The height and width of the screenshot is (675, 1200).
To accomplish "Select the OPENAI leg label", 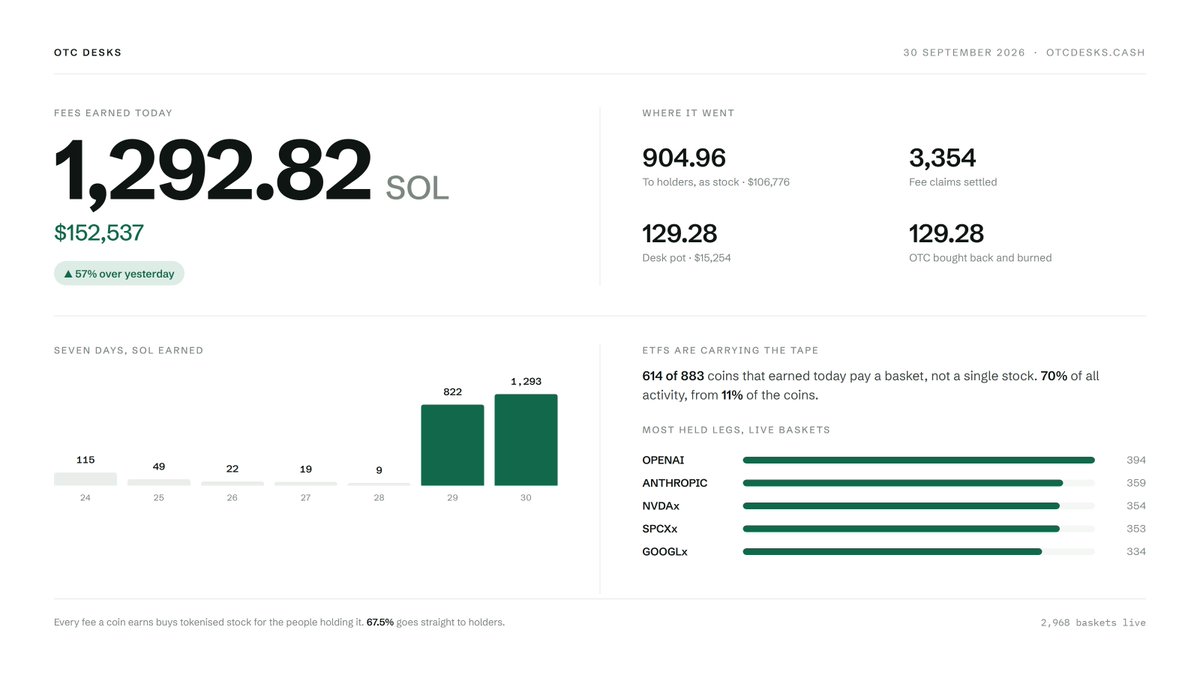I will 663,460.
